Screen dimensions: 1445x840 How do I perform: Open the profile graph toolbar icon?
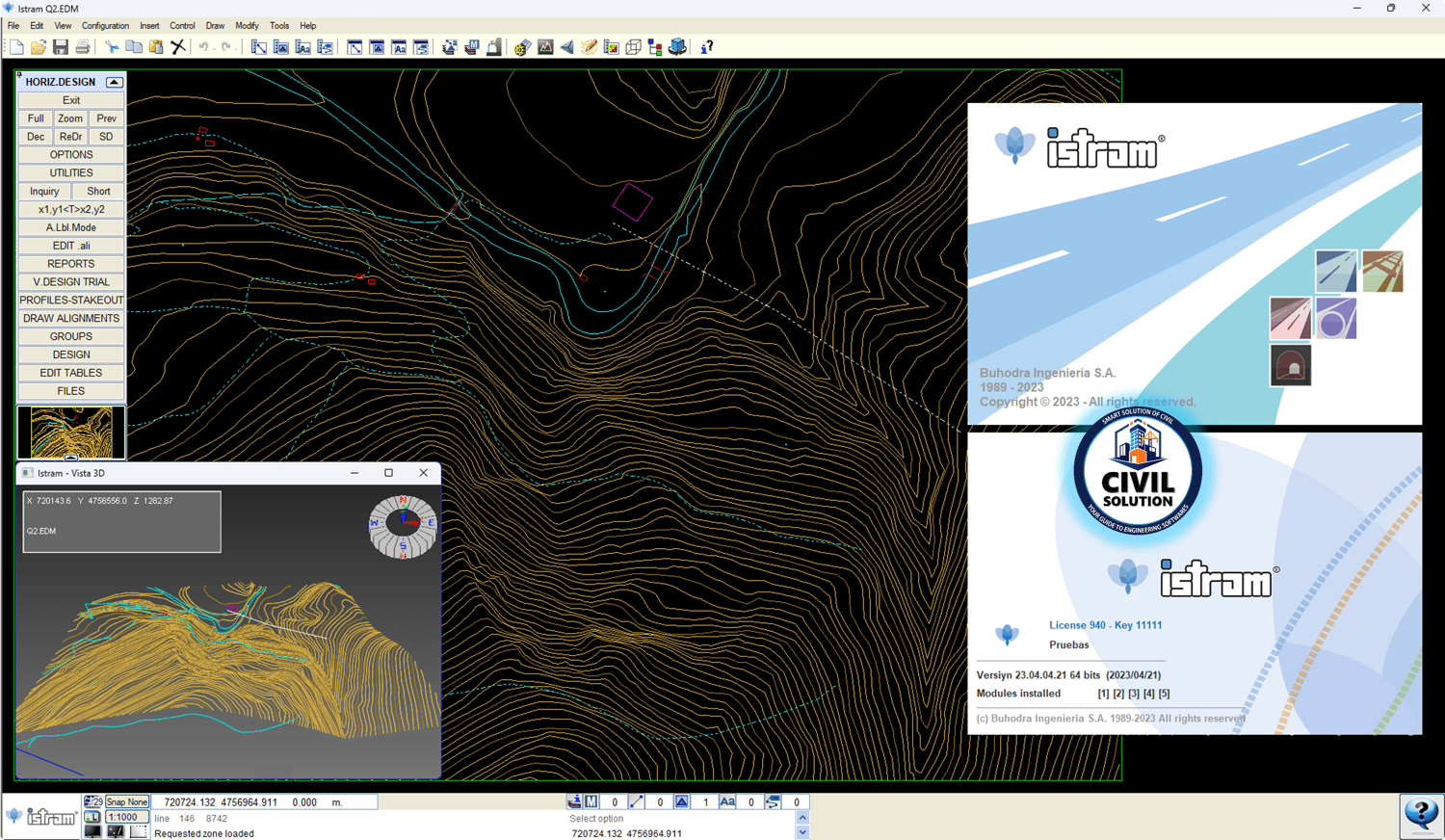pos(545,47)
